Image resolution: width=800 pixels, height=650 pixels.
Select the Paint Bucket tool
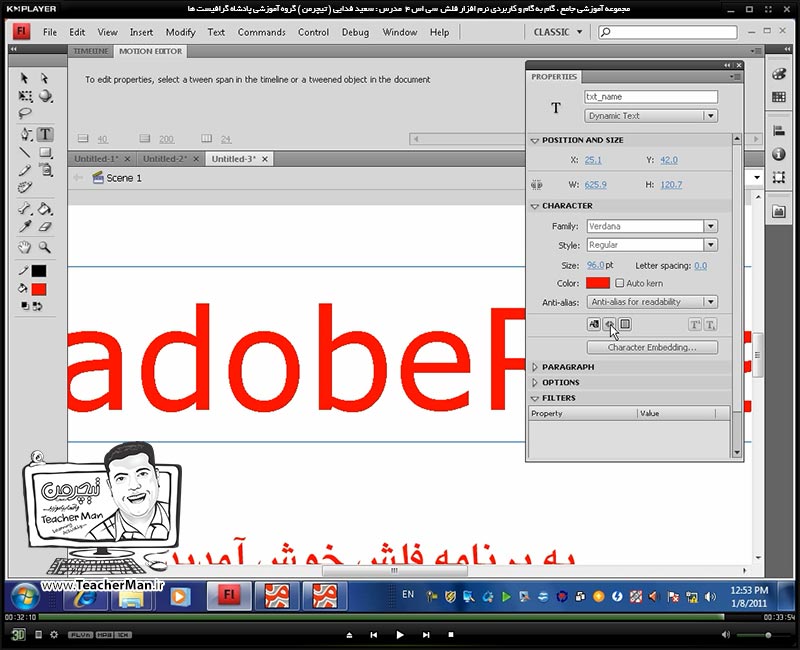pyautogui.click(x=45, y=208)
